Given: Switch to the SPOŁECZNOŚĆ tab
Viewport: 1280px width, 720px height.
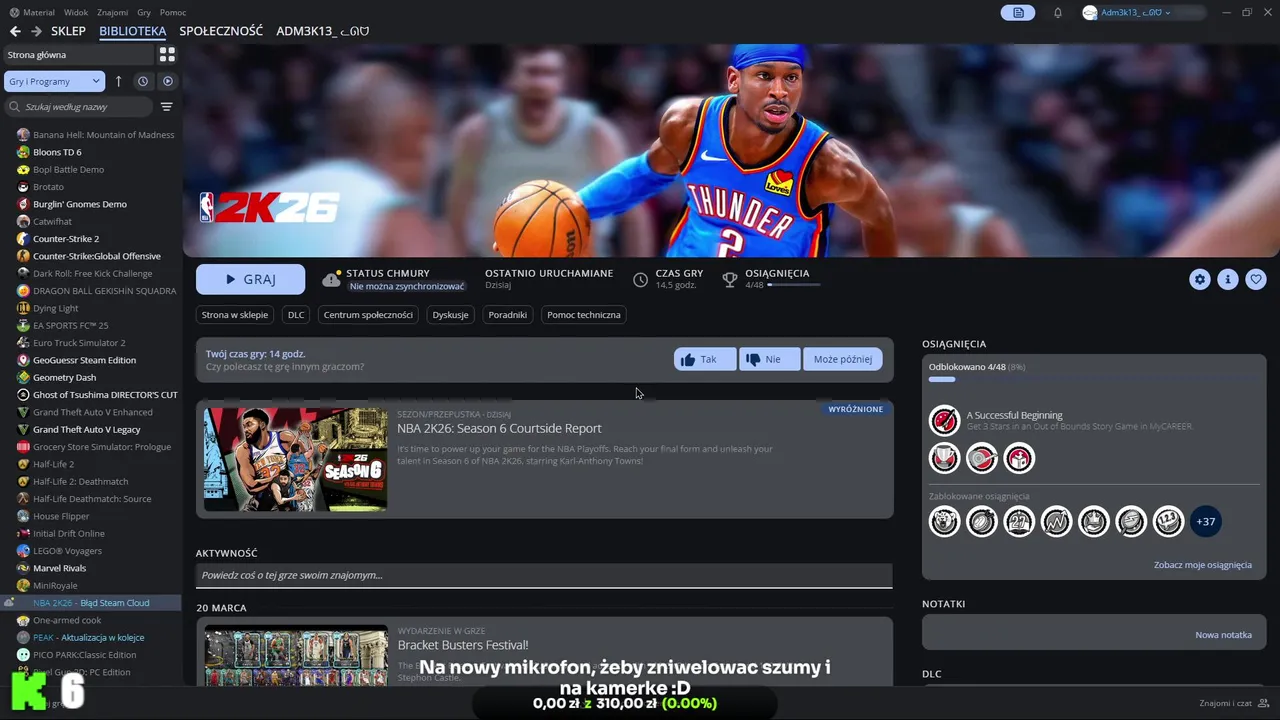Looking at the screenshot, I should pyautogui.click(x=221, y=31).
